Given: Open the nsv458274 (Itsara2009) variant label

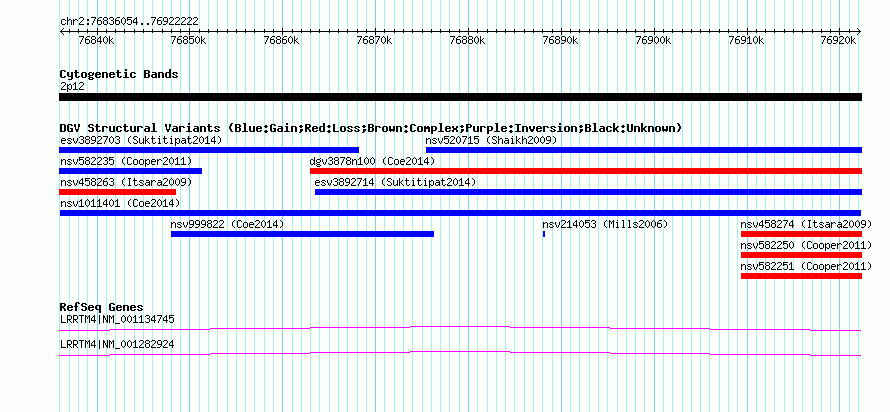Looking at the screenshot, I should pyautogui.click(x=806, y=224).
